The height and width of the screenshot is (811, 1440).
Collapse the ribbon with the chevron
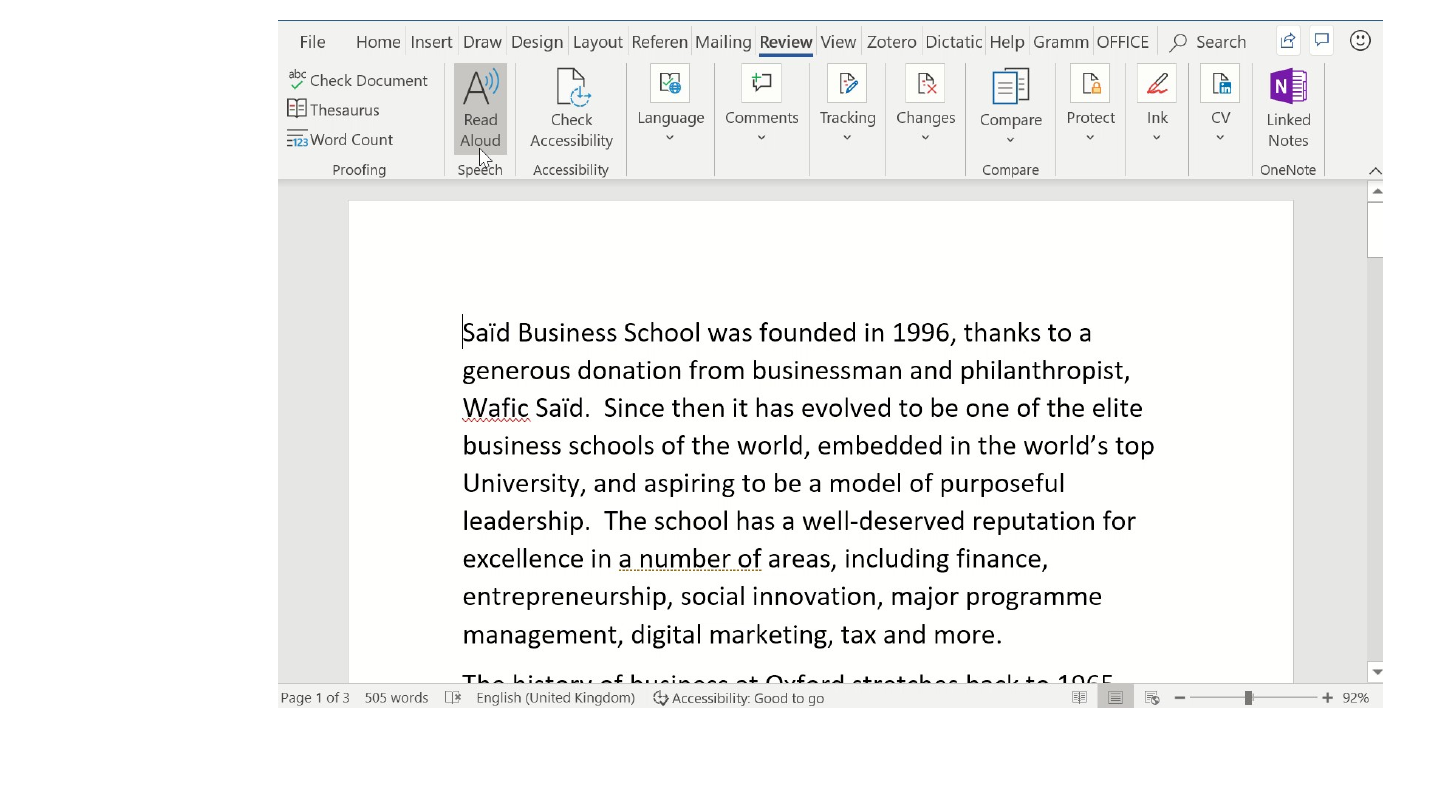tap(1375, 171)
